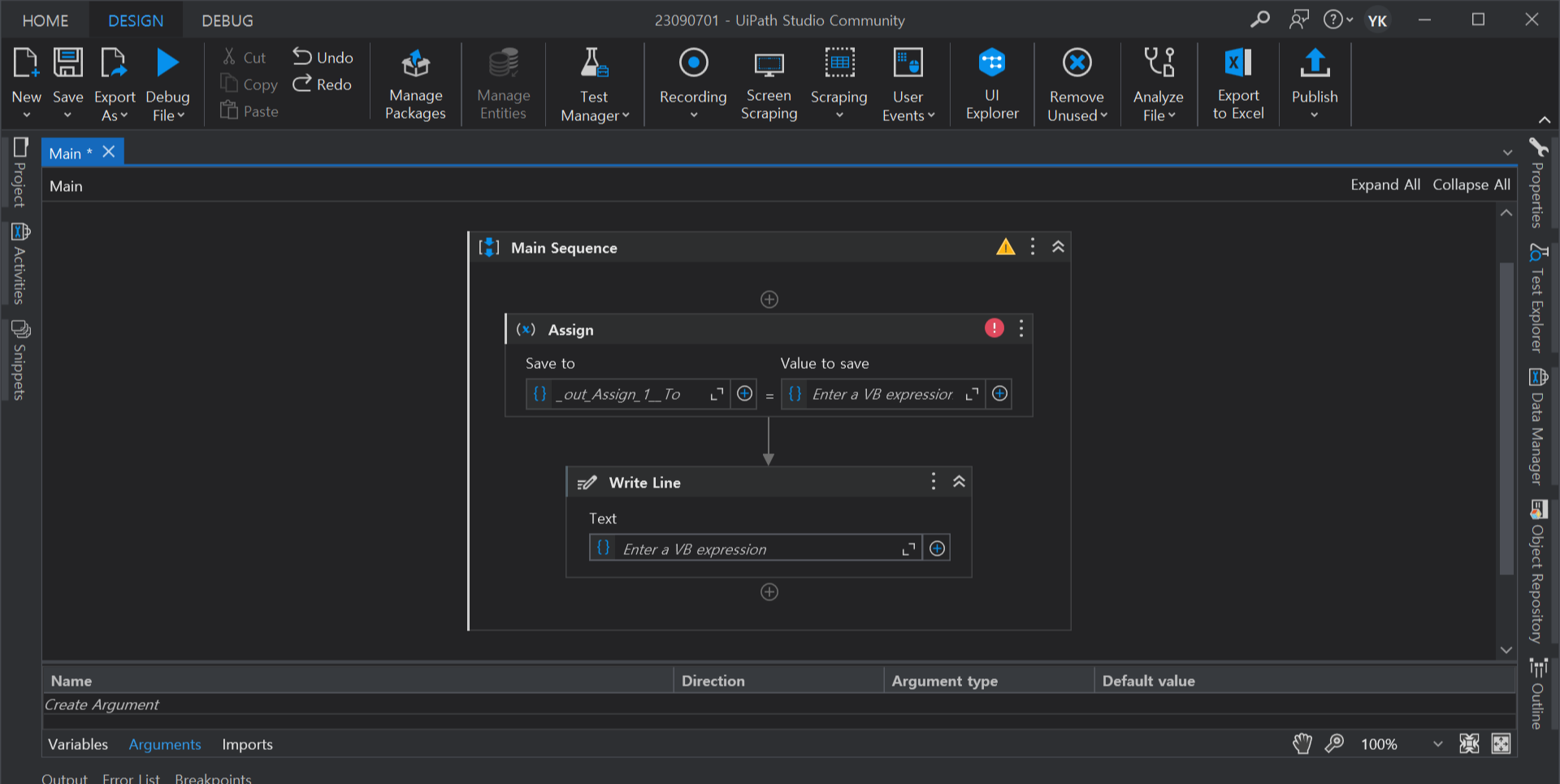Open the Project side panel
The height and width of the screenshot is (784, 1560).
tap(20, 172)
